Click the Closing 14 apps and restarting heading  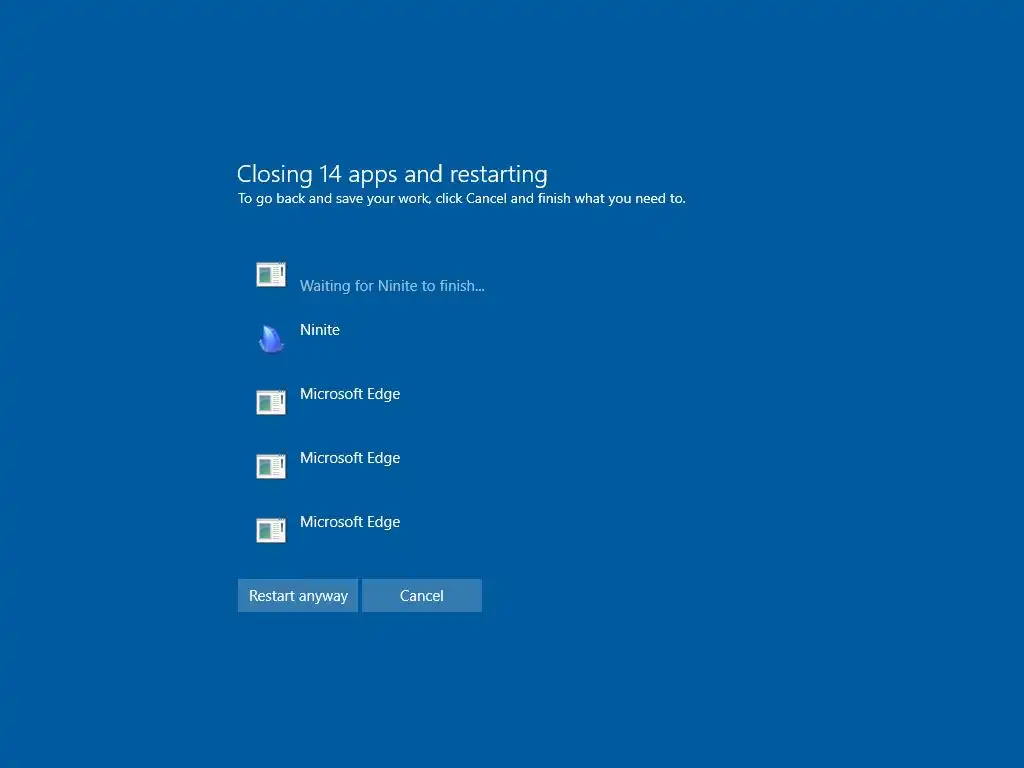tap(392, 174)
